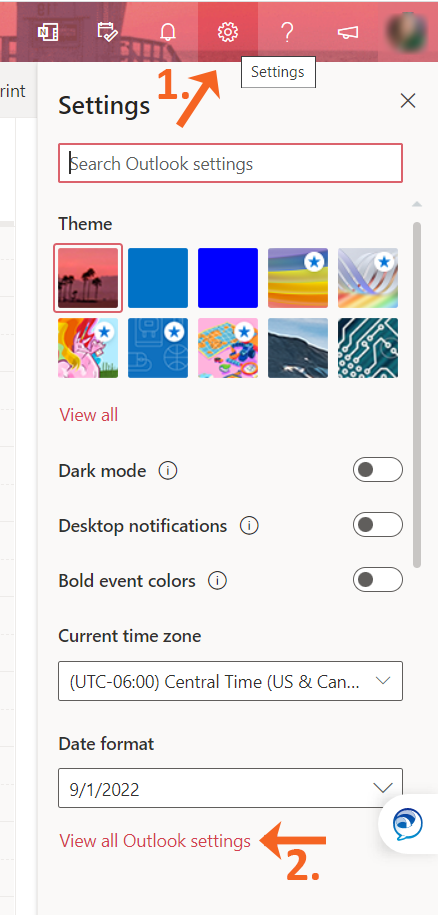Show the Dark mode info icon
438x915 pixels.
point(167,470)
